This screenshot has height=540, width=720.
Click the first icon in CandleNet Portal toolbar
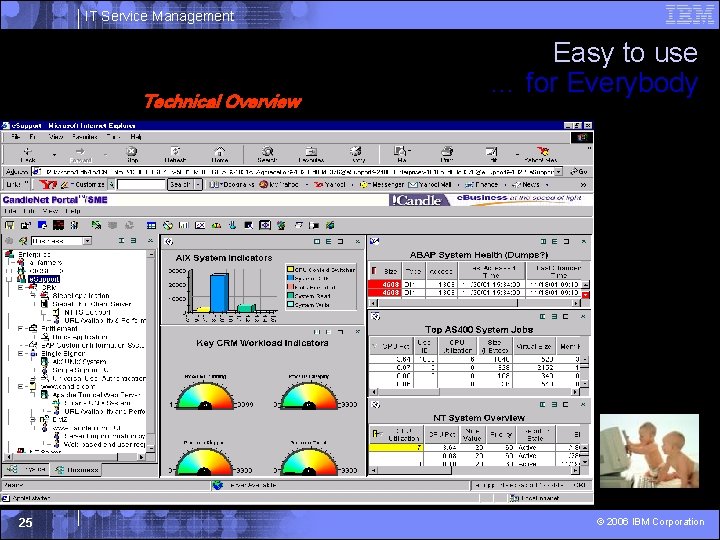pyautogui.click(x=9, y=225)
